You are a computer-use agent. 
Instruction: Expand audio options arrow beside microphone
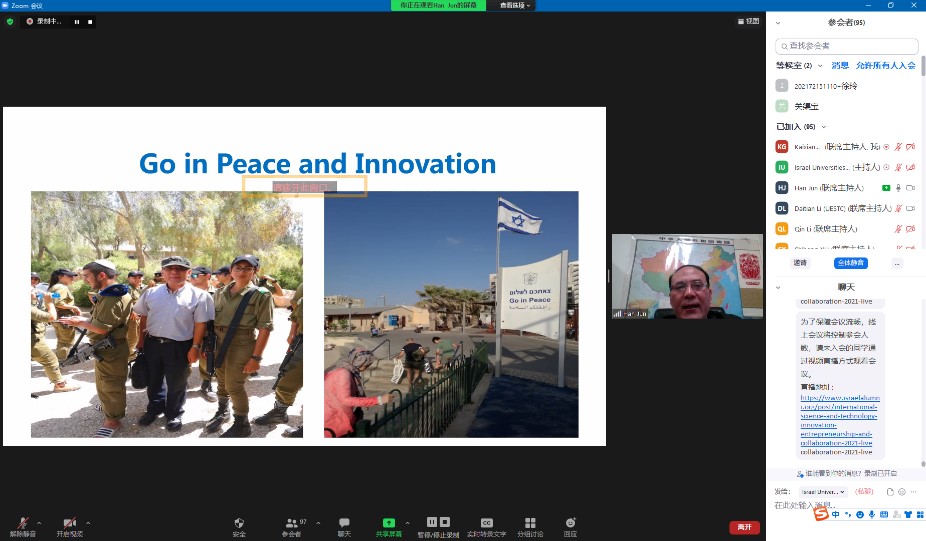tap(39, 522)
